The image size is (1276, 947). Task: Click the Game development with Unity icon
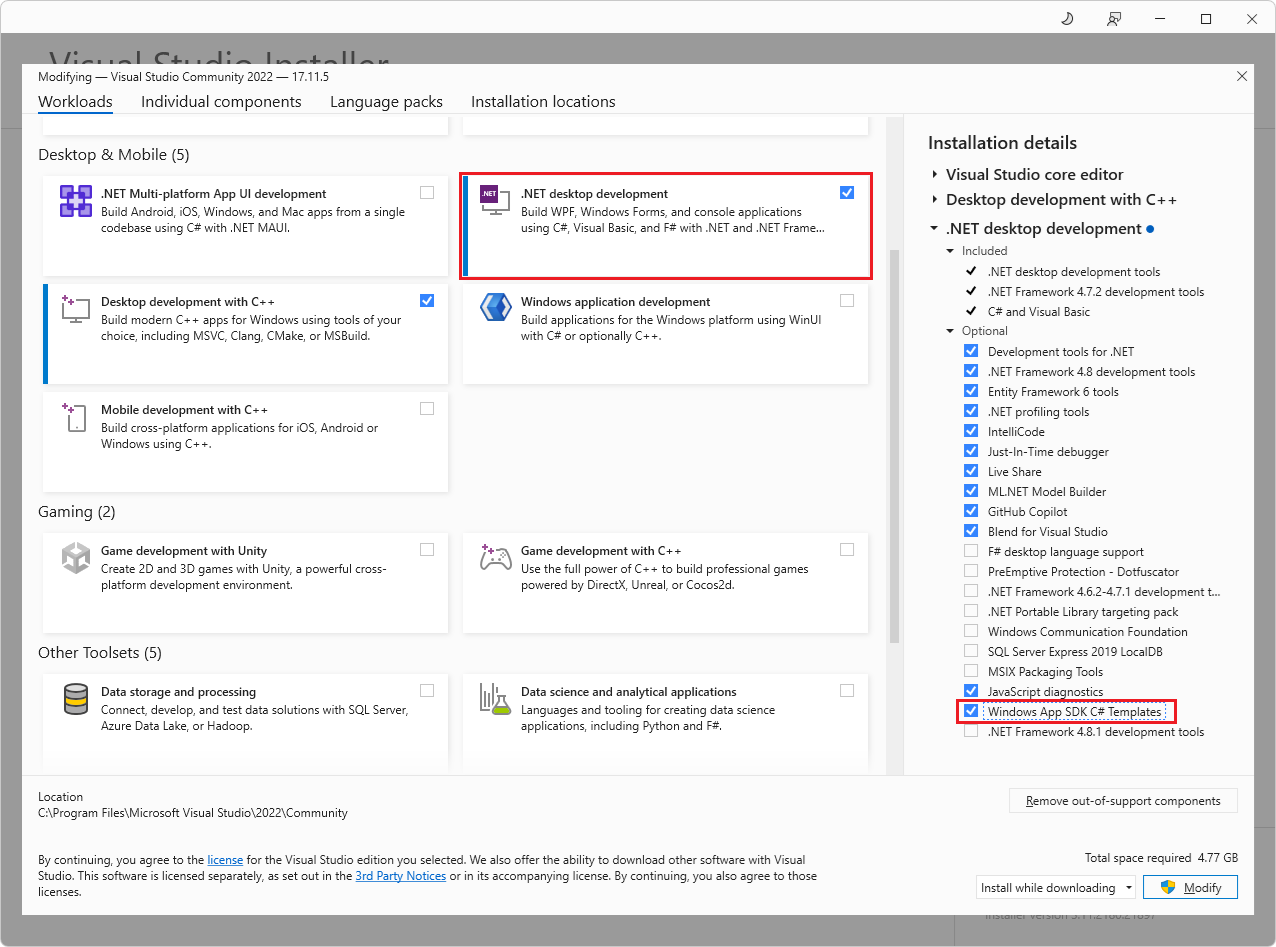pyautogui.click(x=75, y=557)
